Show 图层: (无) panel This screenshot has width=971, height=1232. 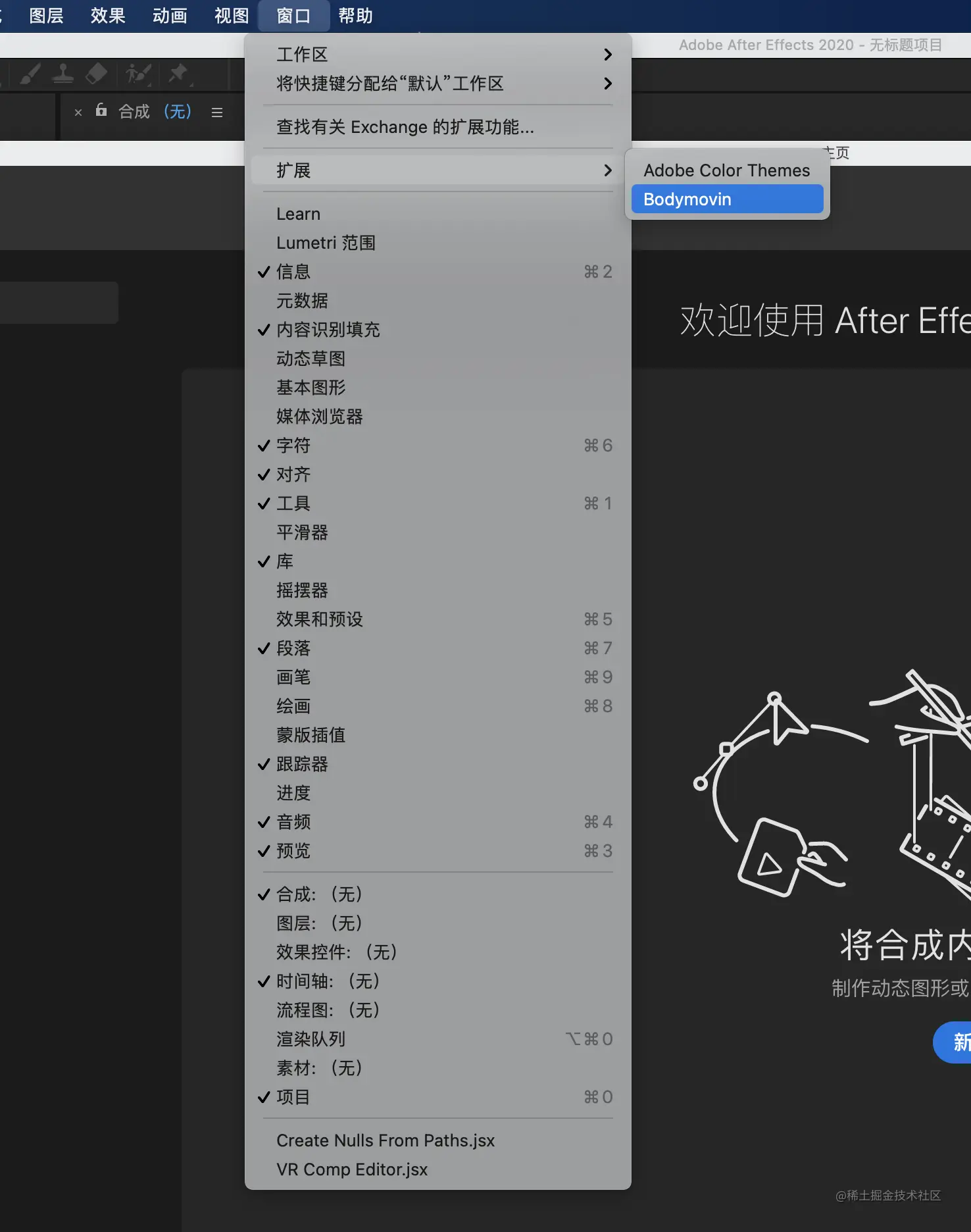[437, 923]
